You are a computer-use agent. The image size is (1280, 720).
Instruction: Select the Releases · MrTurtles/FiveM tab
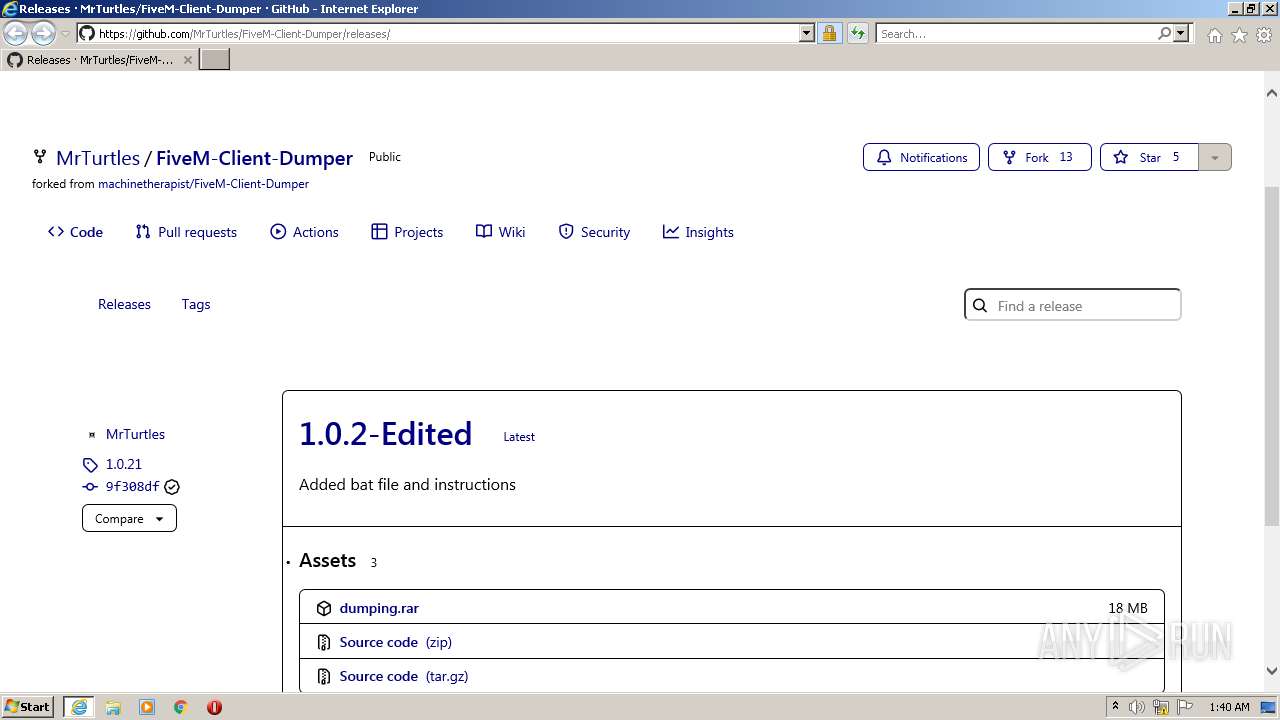coord(100,60)
